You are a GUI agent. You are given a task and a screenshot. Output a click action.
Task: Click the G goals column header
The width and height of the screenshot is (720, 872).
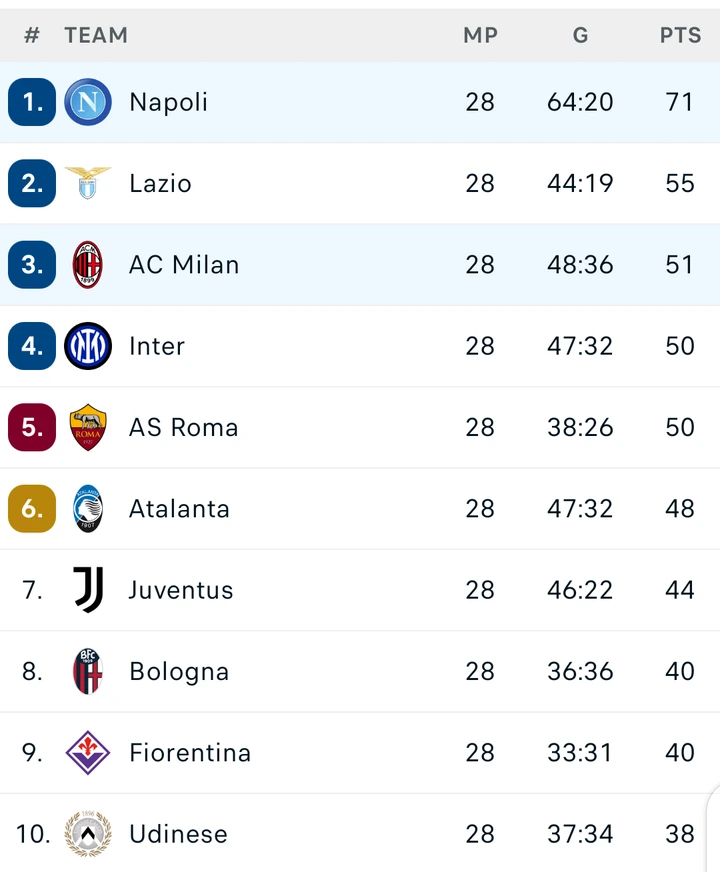pos(580,36)
